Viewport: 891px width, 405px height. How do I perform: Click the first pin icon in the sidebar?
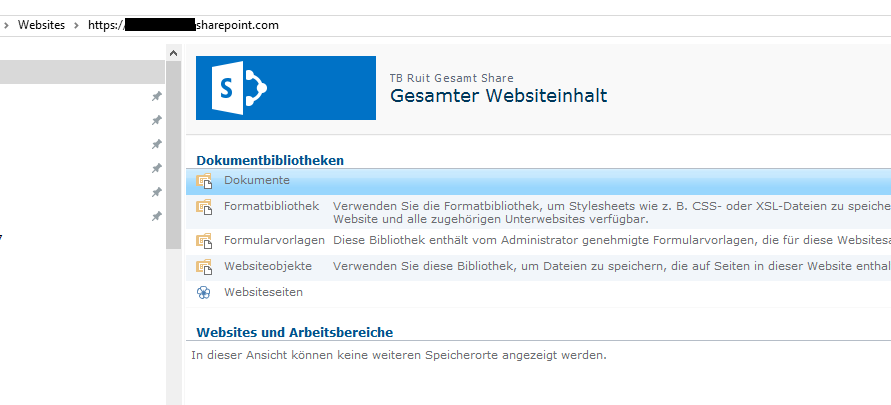pyautogui.click(x=156, y=97)
